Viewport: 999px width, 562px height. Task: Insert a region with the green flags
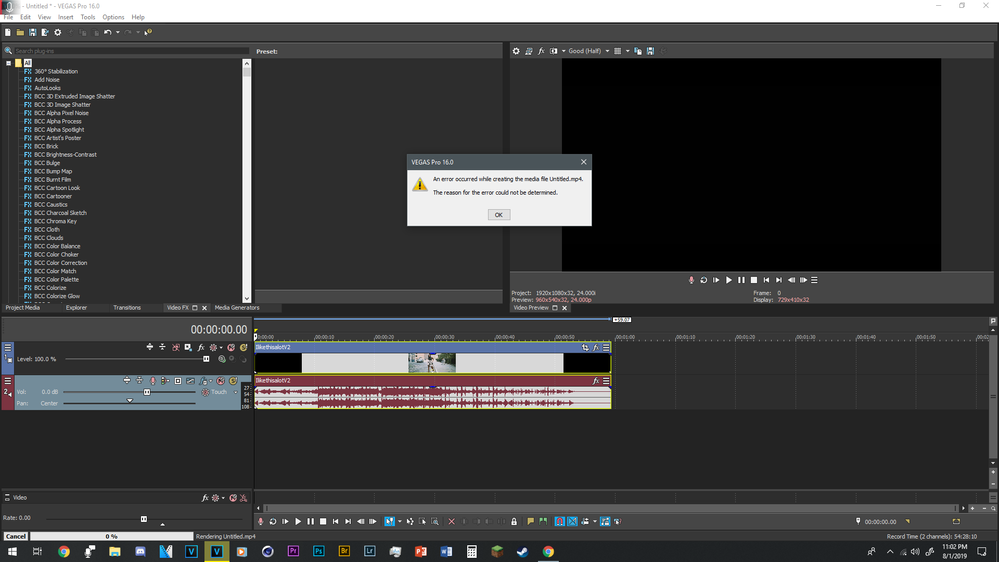coord(543,522)
